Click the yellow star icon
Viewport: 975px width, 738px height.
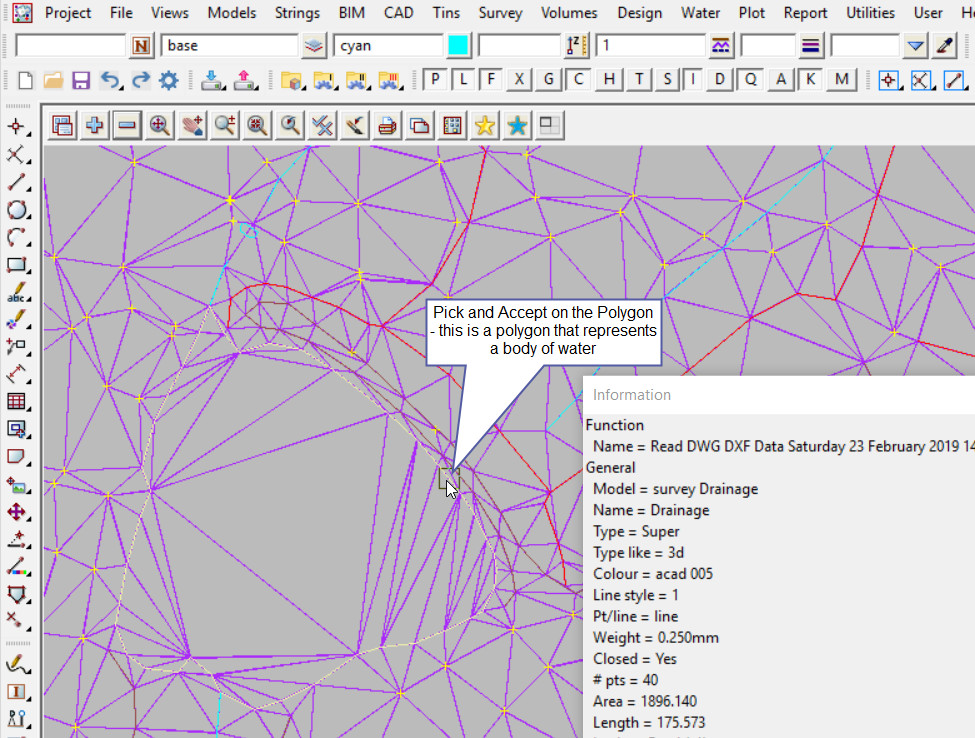coord(485,125)
